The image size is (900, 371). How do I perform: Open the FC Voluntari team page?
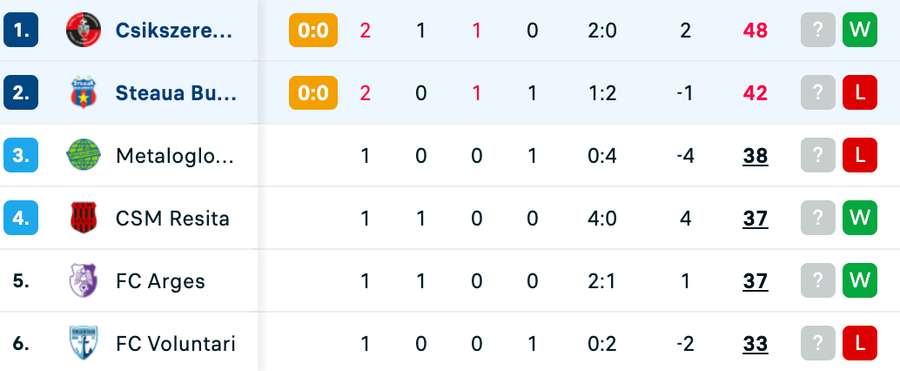pos(176,343)
